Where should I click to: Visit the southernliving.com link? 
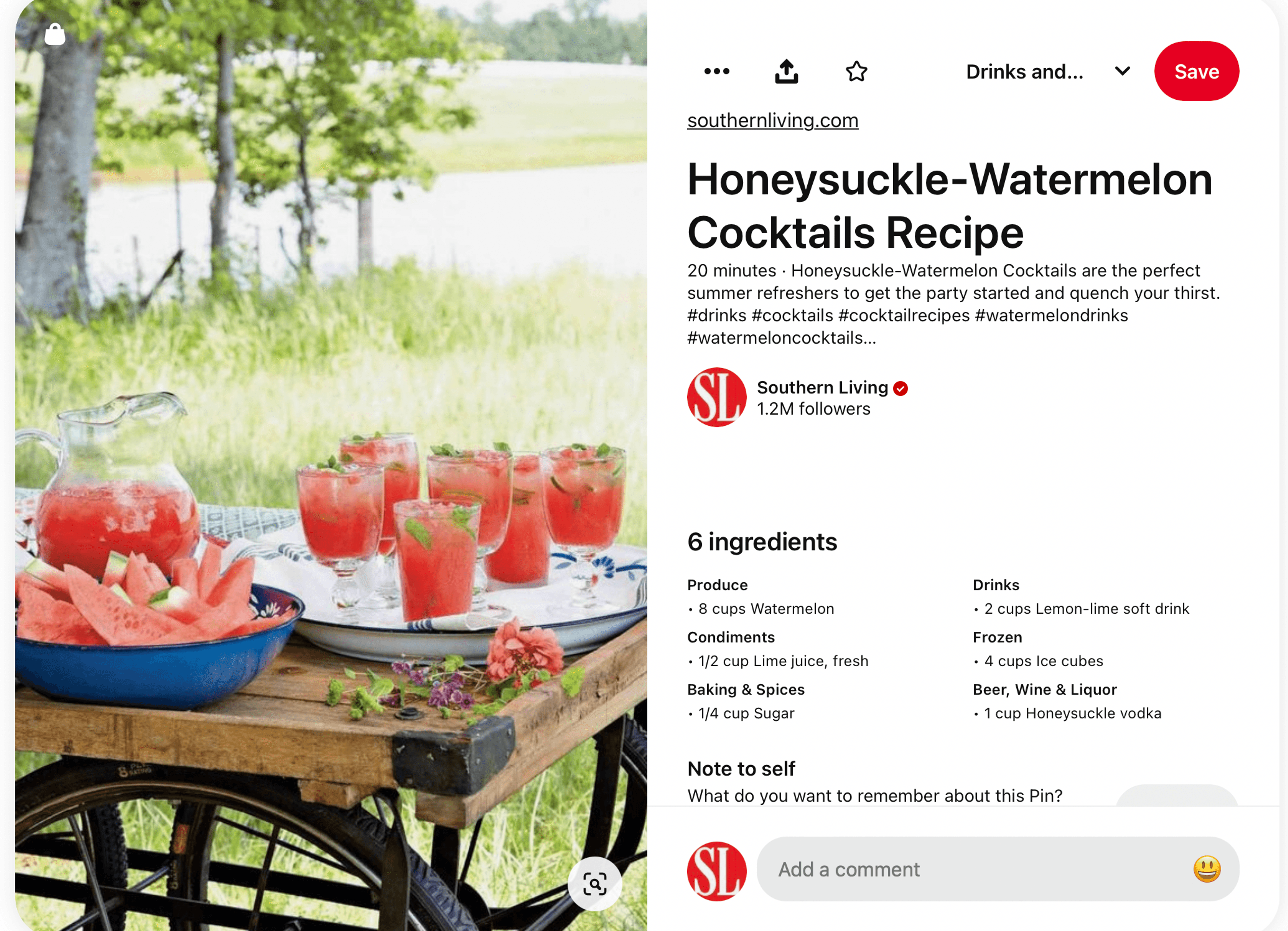point(772,120)
